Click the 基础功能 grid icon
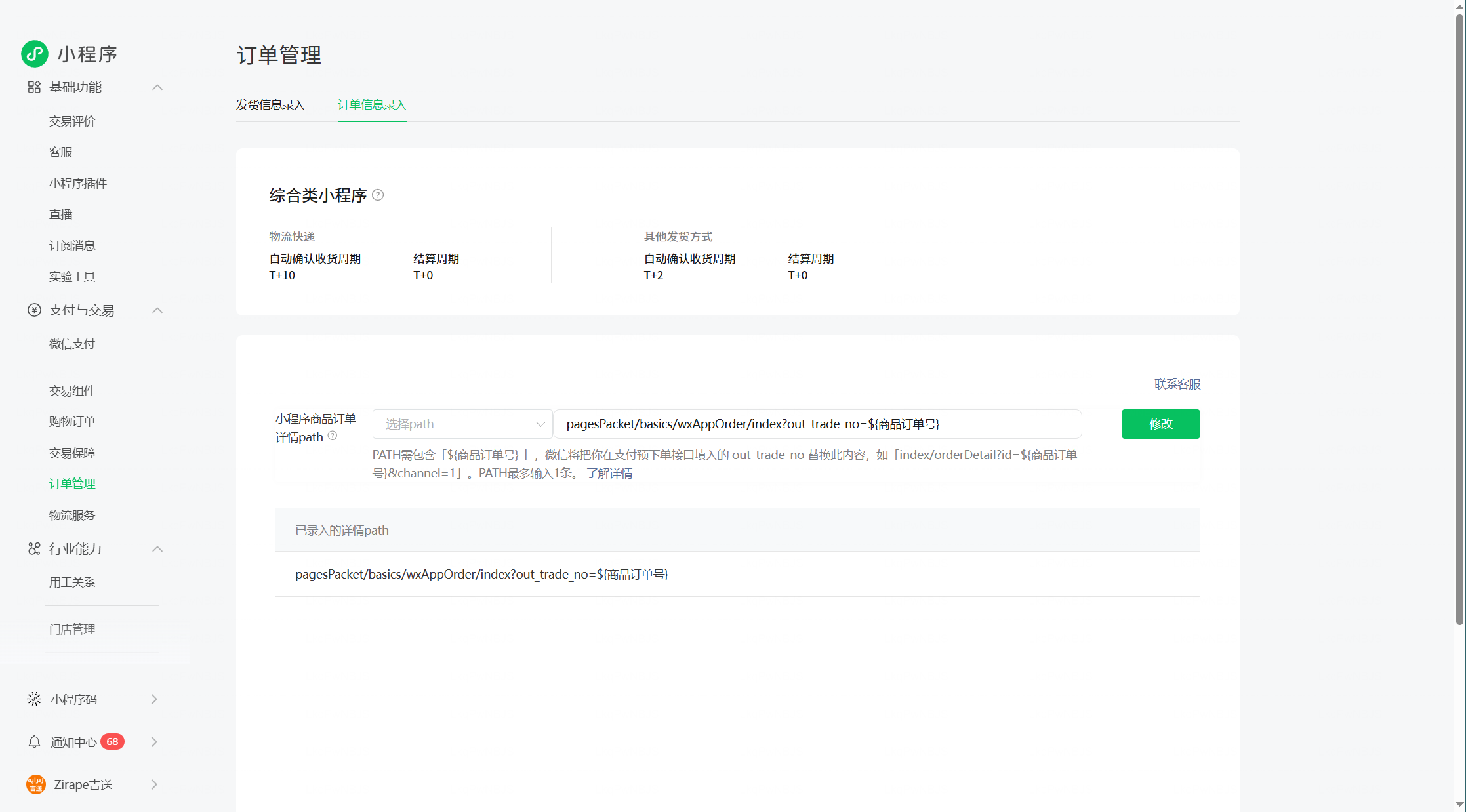Screen dimensions: 1466x812 point(34,87)
